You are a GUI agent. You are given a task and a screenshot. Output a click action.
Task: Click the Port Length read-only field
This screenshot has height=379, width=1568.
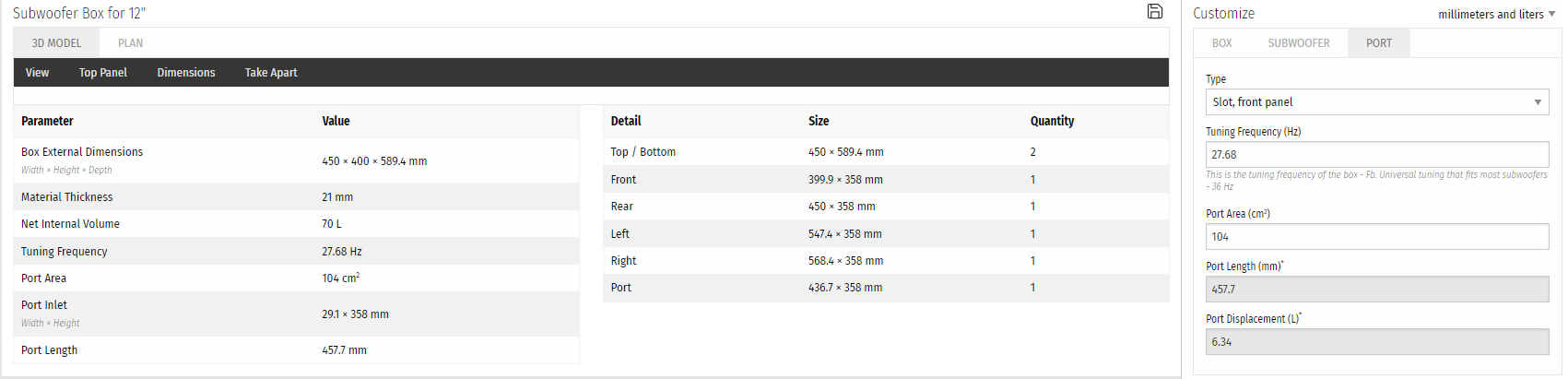tap(1377, 290)
